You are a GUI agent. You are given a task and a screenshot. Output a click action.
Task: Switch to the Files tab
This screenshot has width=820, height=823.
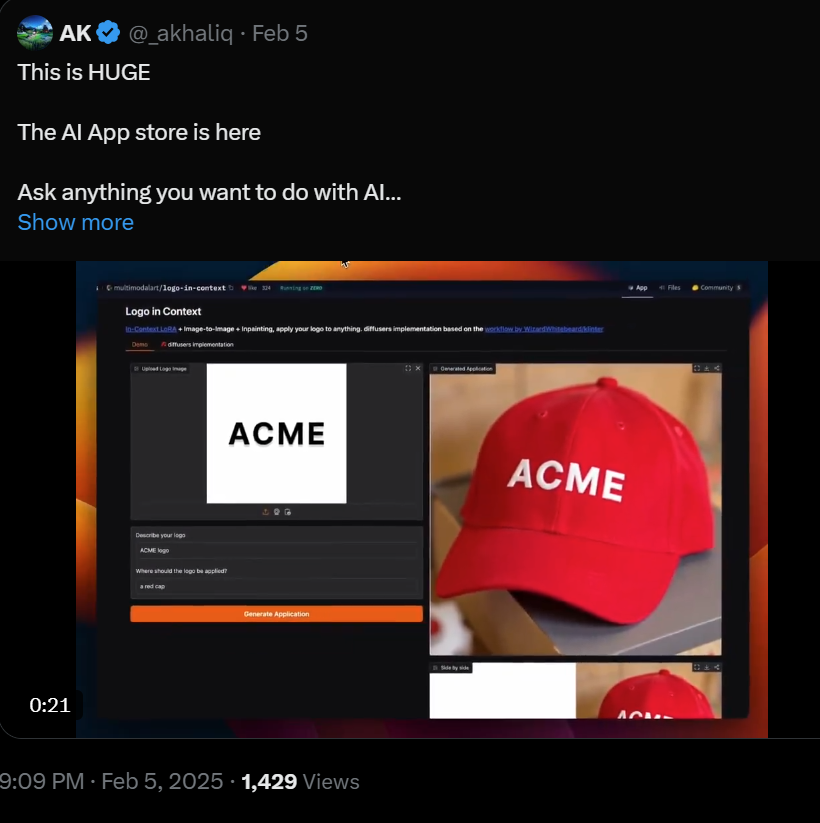[x=669, y=288]
